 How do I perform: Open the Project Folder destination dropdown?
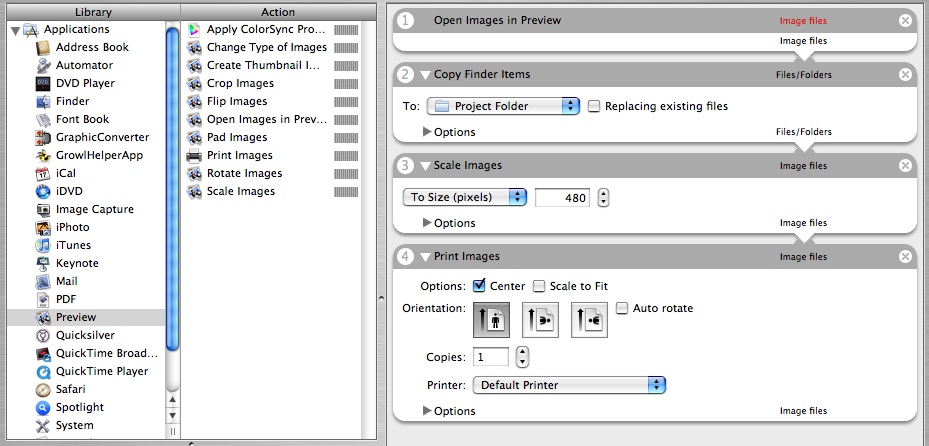click(503, 107)
